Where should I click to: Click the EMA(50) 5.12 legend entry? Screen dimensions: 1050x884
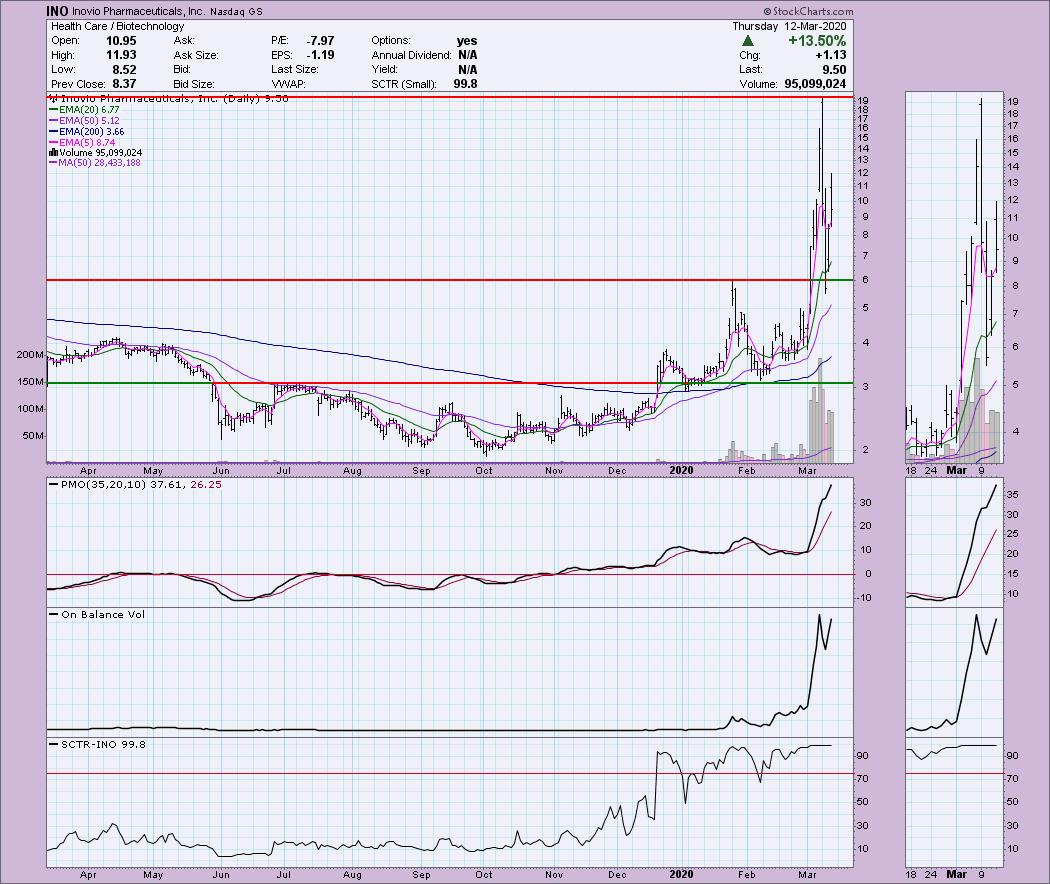[84, 121]
